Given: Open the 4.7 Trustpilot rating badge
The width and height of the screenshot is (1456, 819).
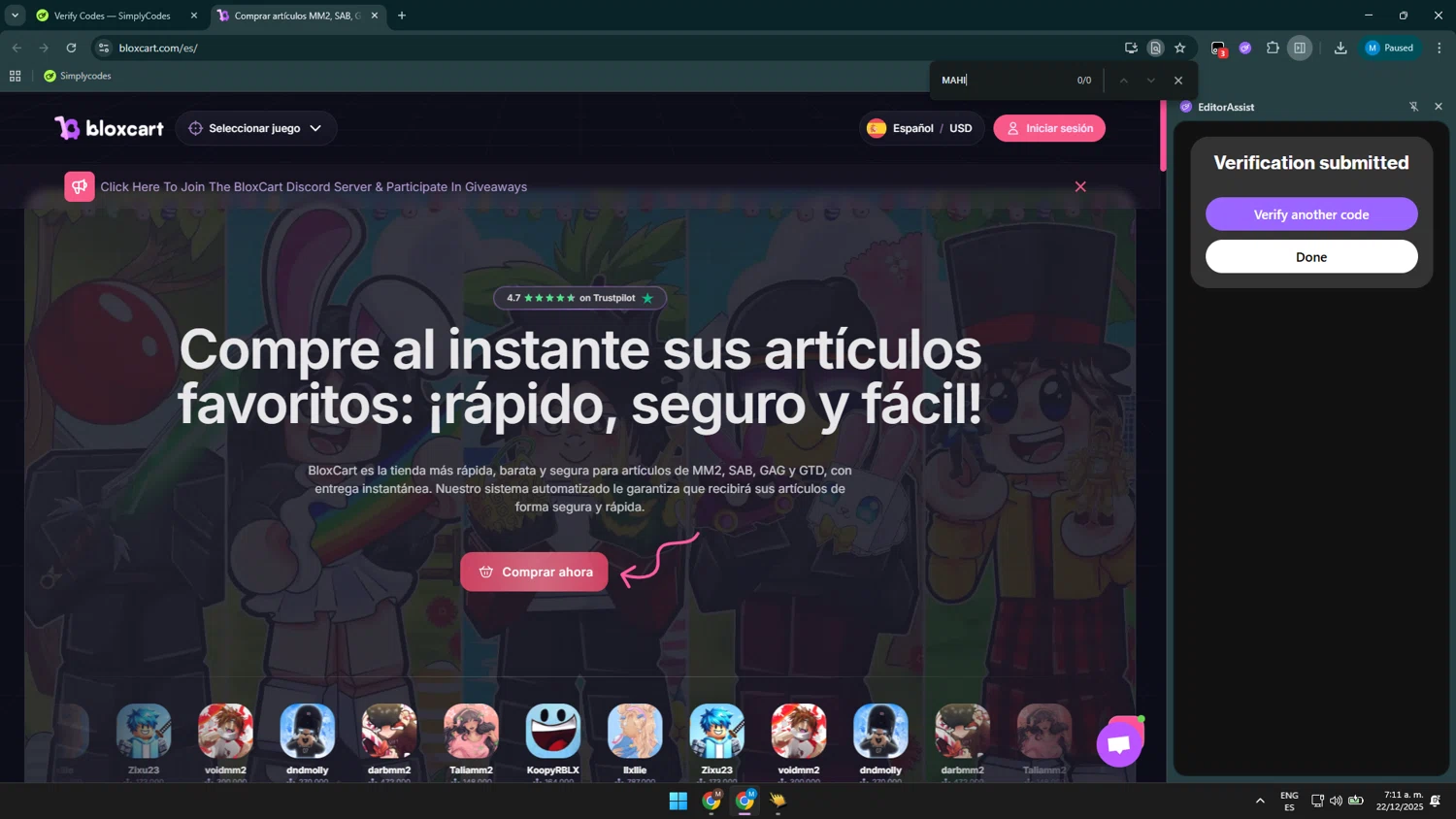Looking at the screenshot, I should click(579, 298).
